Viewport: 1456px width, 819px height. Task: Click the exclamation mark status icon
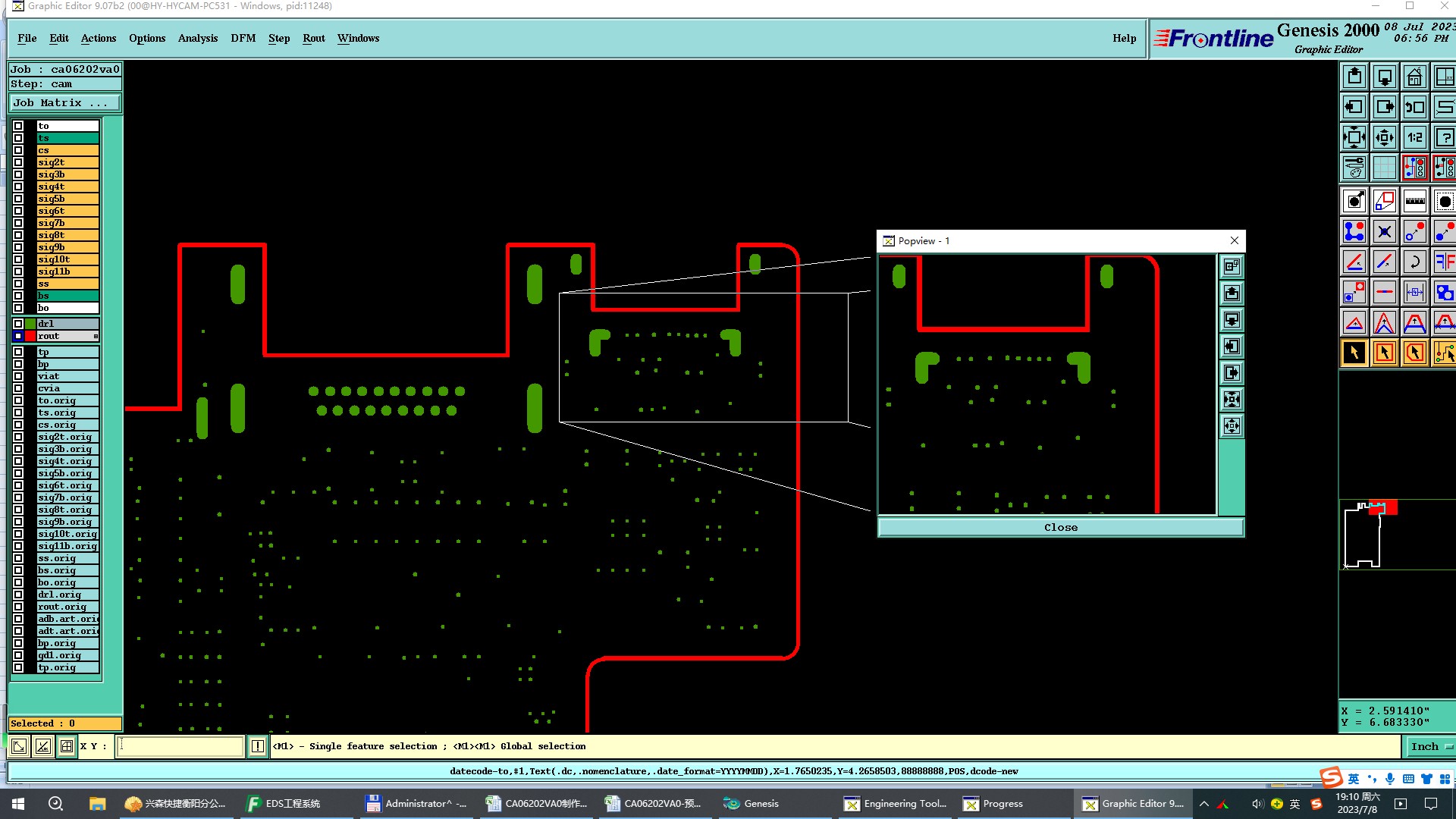coord(258,746)
